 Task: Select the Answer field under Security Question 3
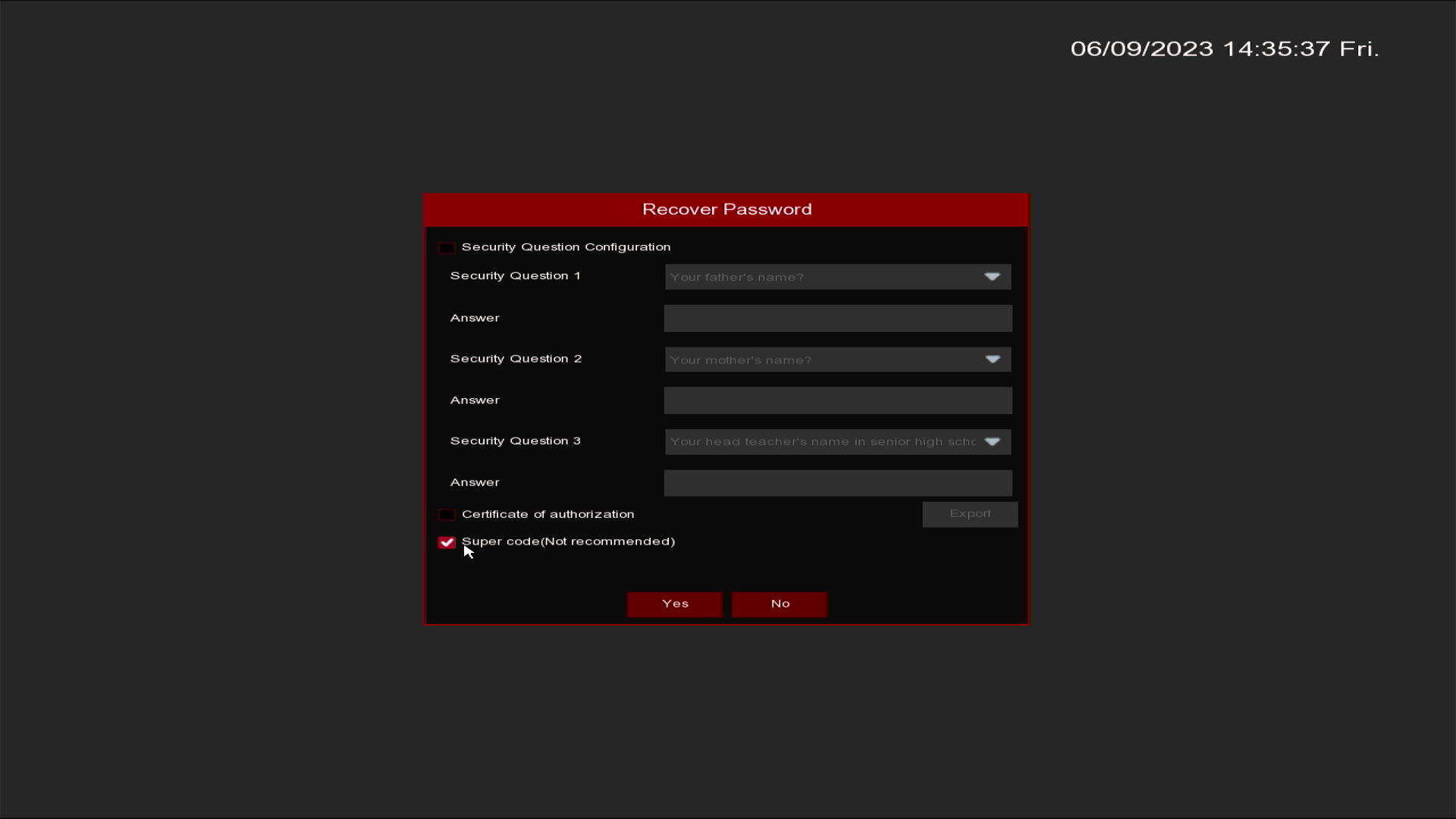pos(838,483)
